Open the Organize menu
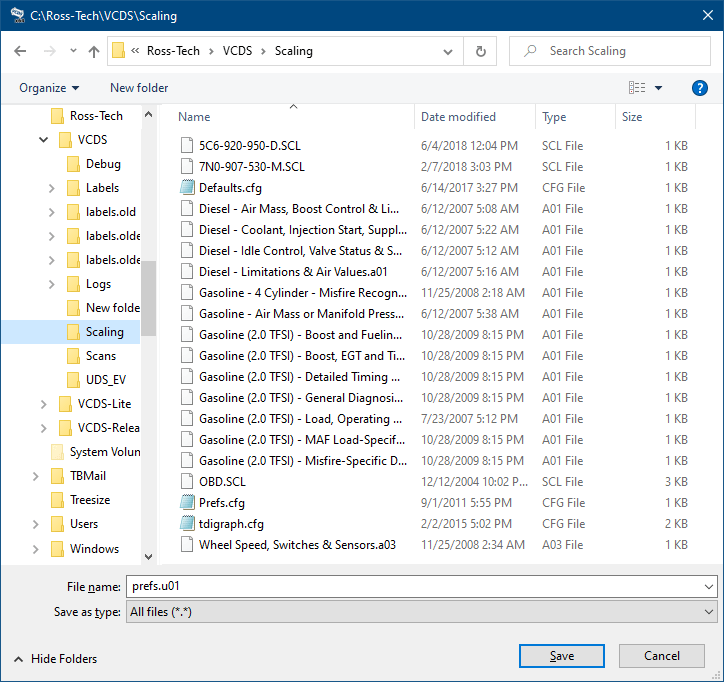 click(49, 88)
